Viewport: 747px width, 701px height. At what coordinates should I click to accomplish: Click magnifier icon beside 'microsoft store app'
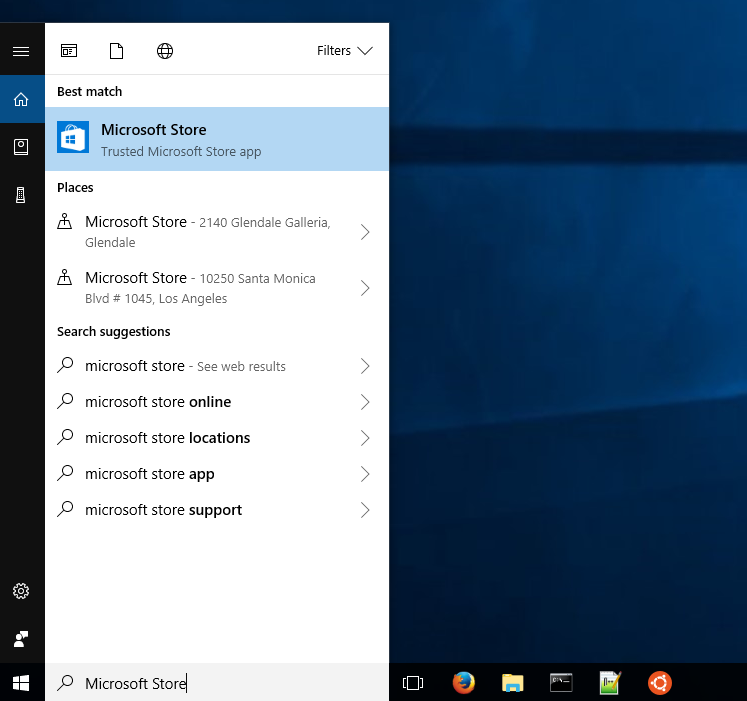coord(65,473)
